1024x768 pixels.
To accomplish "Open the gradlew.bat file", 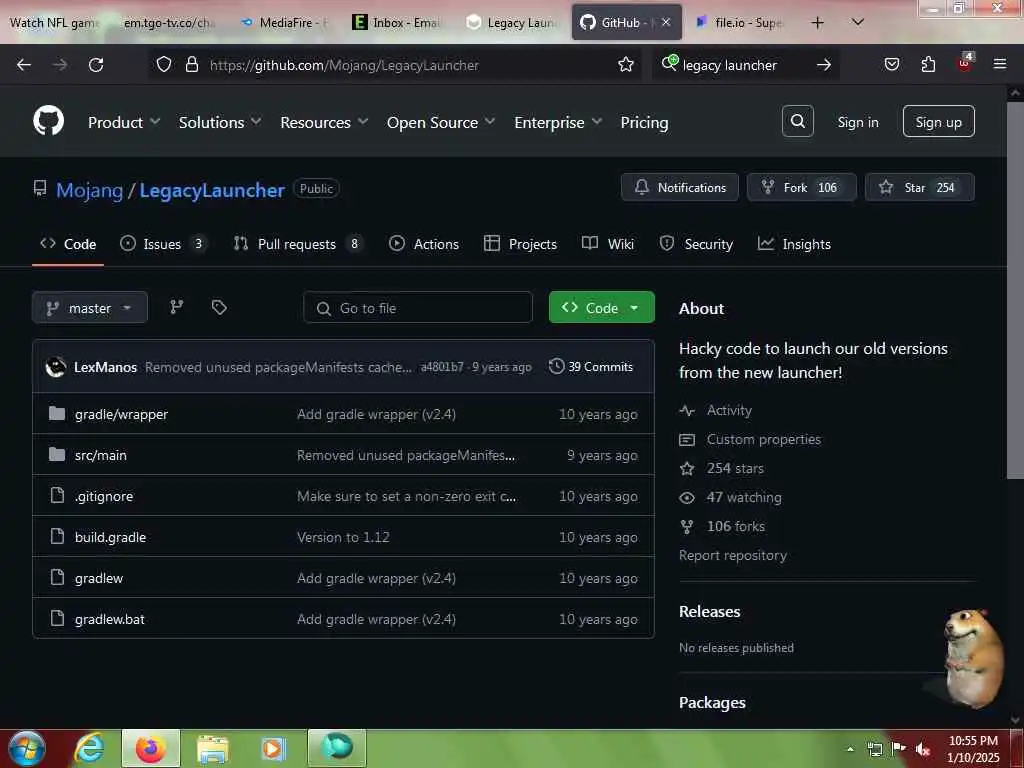I will point(110,618).
